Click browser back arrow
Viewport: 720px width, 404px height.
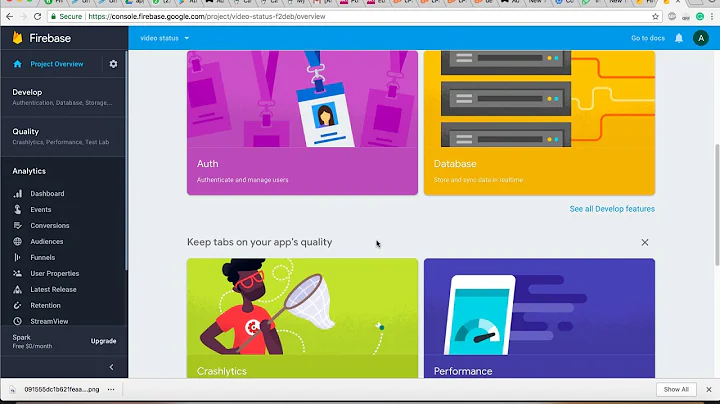click(x=10, y=17)
